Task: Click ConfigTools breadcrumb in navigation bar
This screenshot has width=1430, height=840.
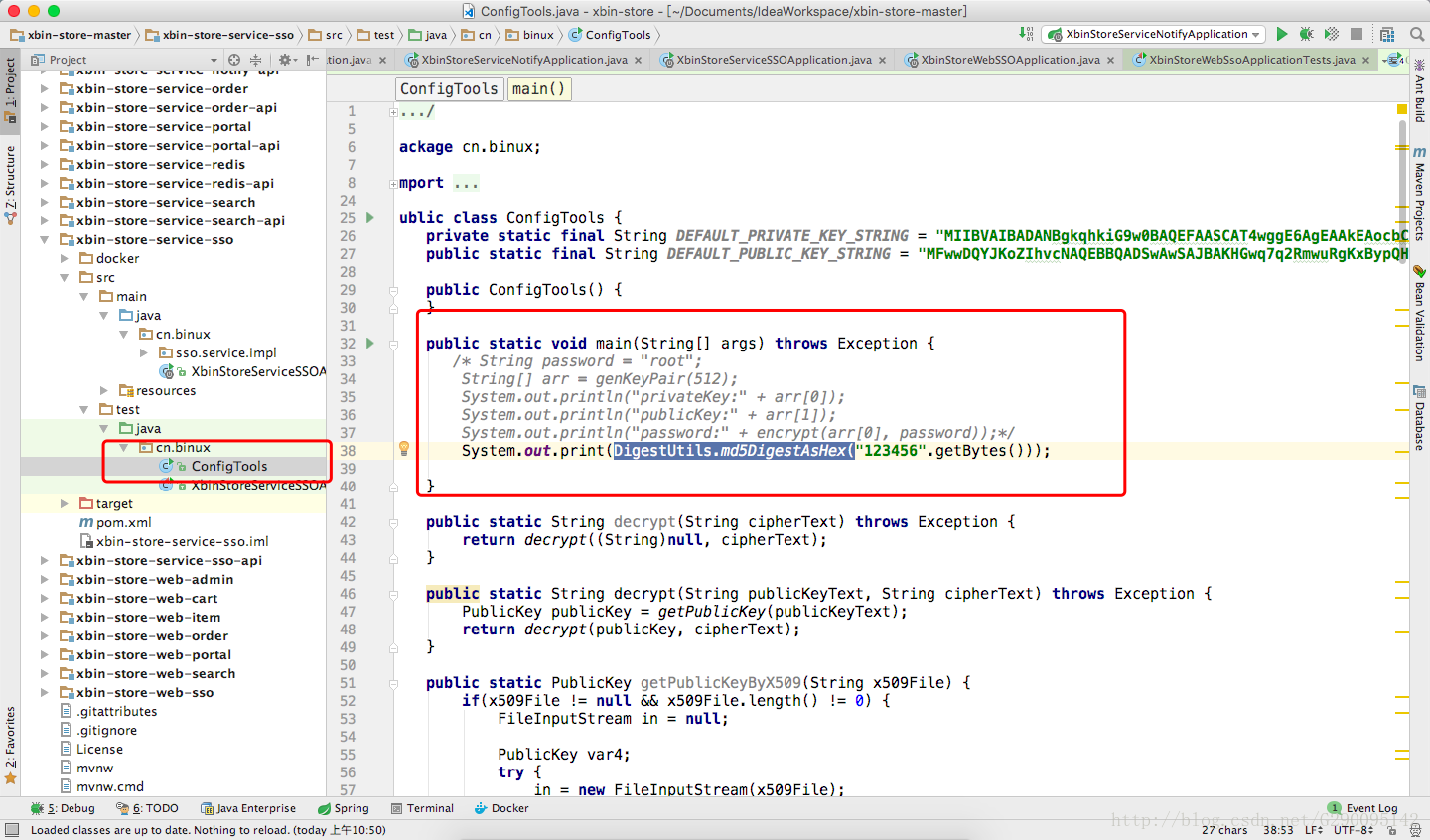Action: click(x=610, y=35)
